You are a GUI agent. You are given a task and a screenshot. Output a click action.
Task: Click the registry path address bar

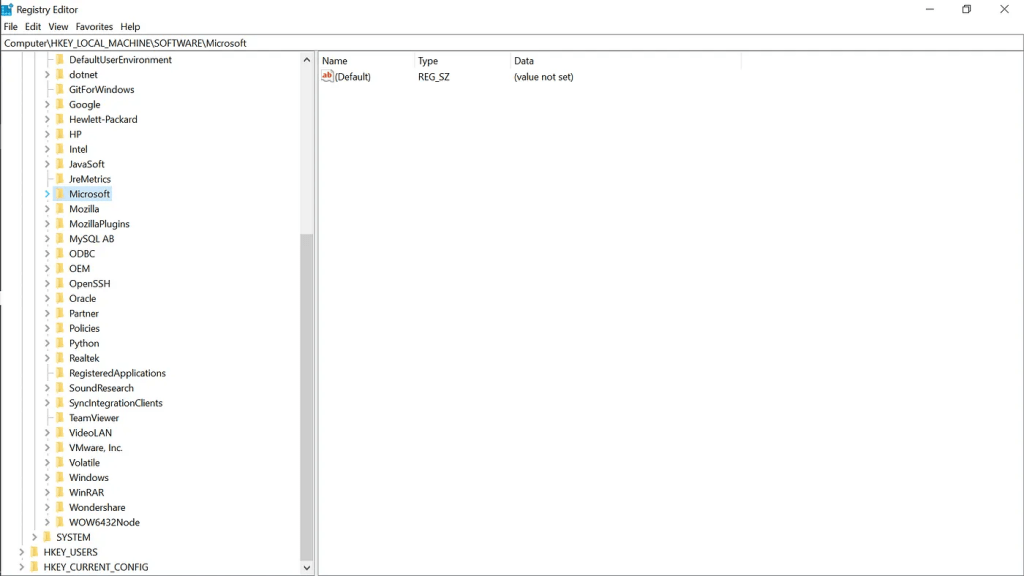point(500,43)
